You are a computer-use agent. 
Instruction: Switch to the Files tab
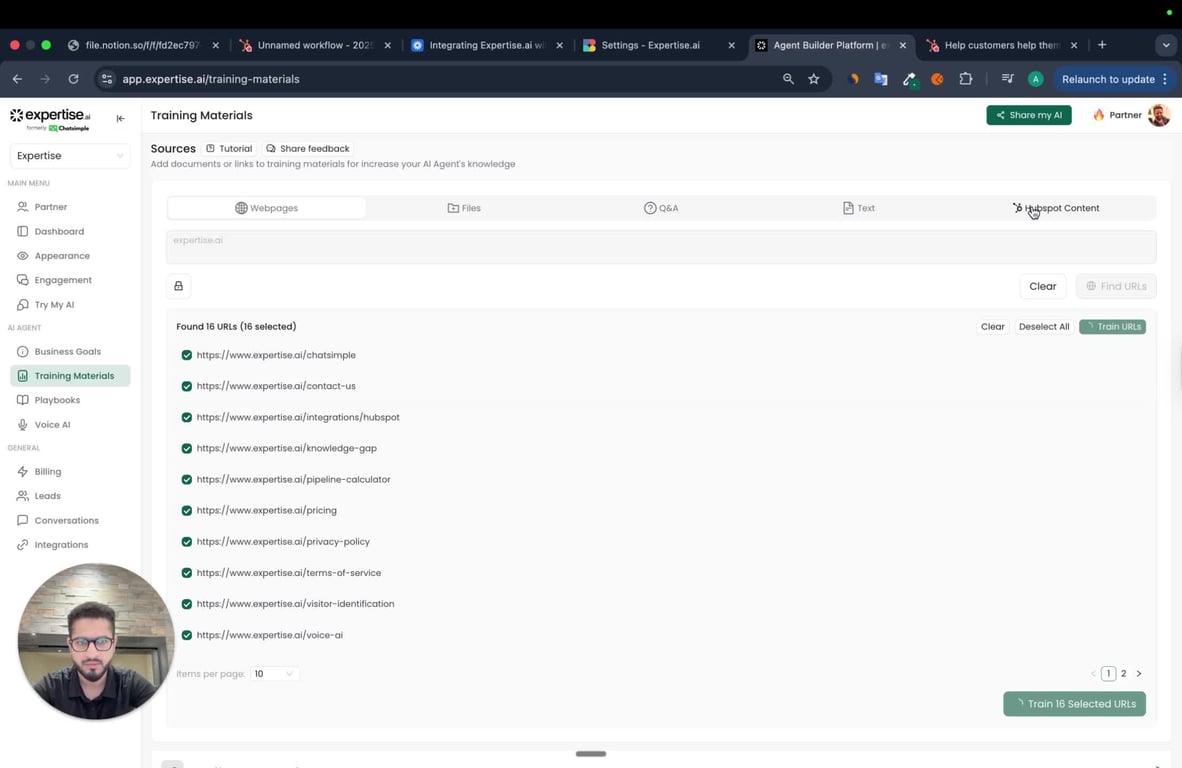coord(464,208)
